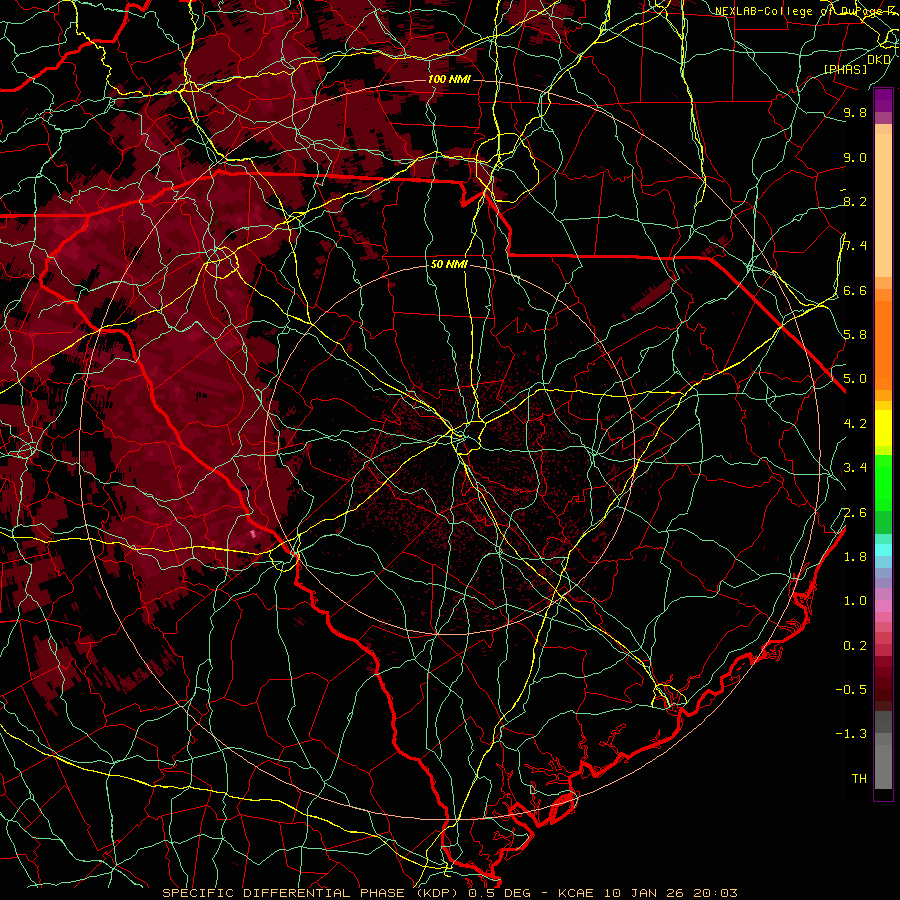900x900 pixels.
Task: Click the -1.3 value on the color scale
Action: click(851, 734)
